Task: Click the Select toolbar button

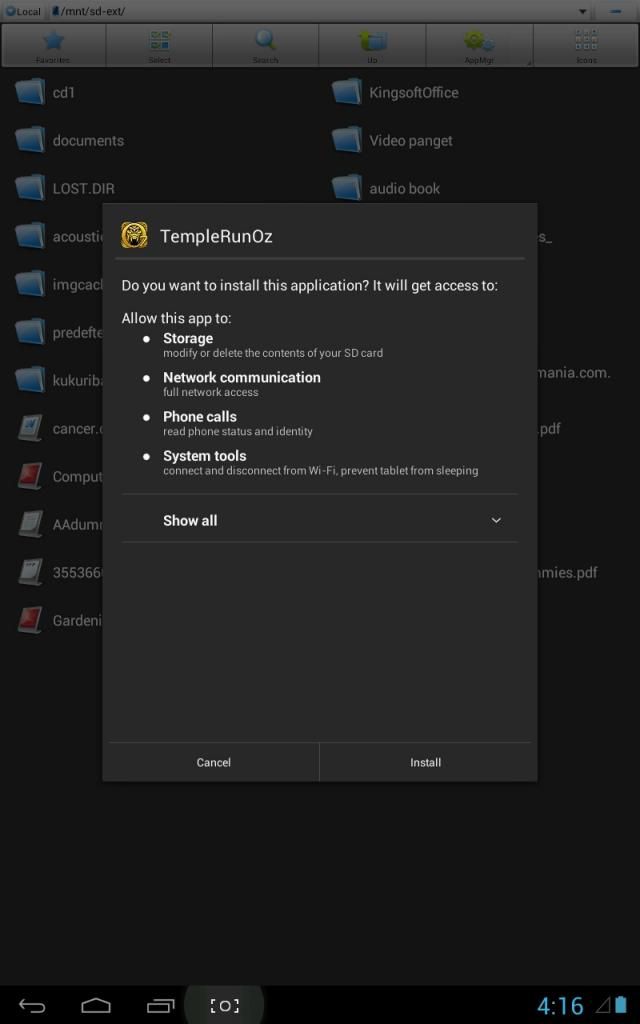Action: 159,45
